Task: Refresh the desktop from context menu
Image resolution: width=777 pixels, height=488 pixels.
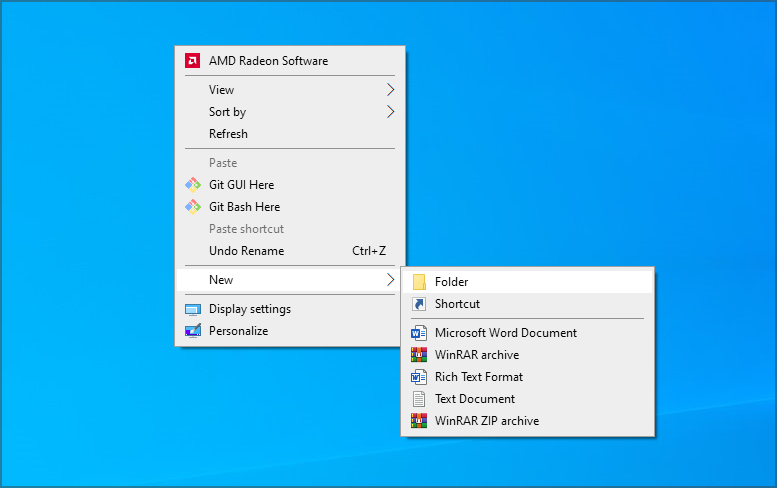Action: point(290,134)
